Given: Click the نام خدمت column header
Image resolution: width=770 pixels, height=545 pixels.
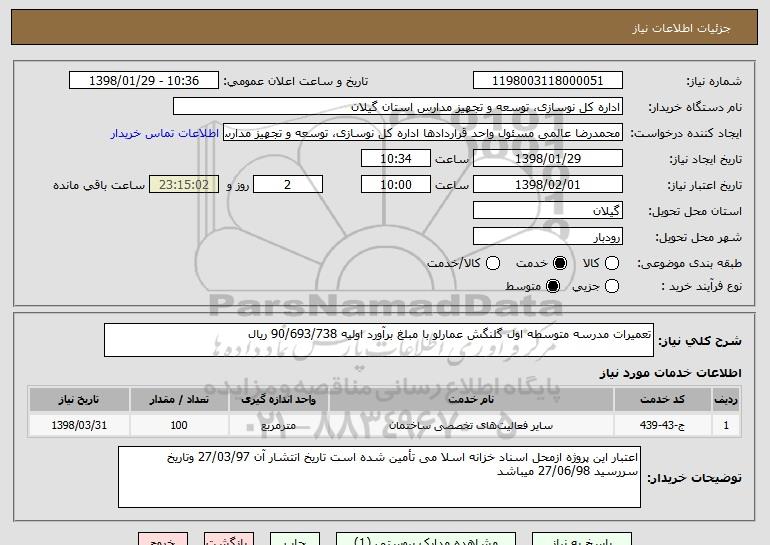Looking at the screenshot, I should 471,400.
